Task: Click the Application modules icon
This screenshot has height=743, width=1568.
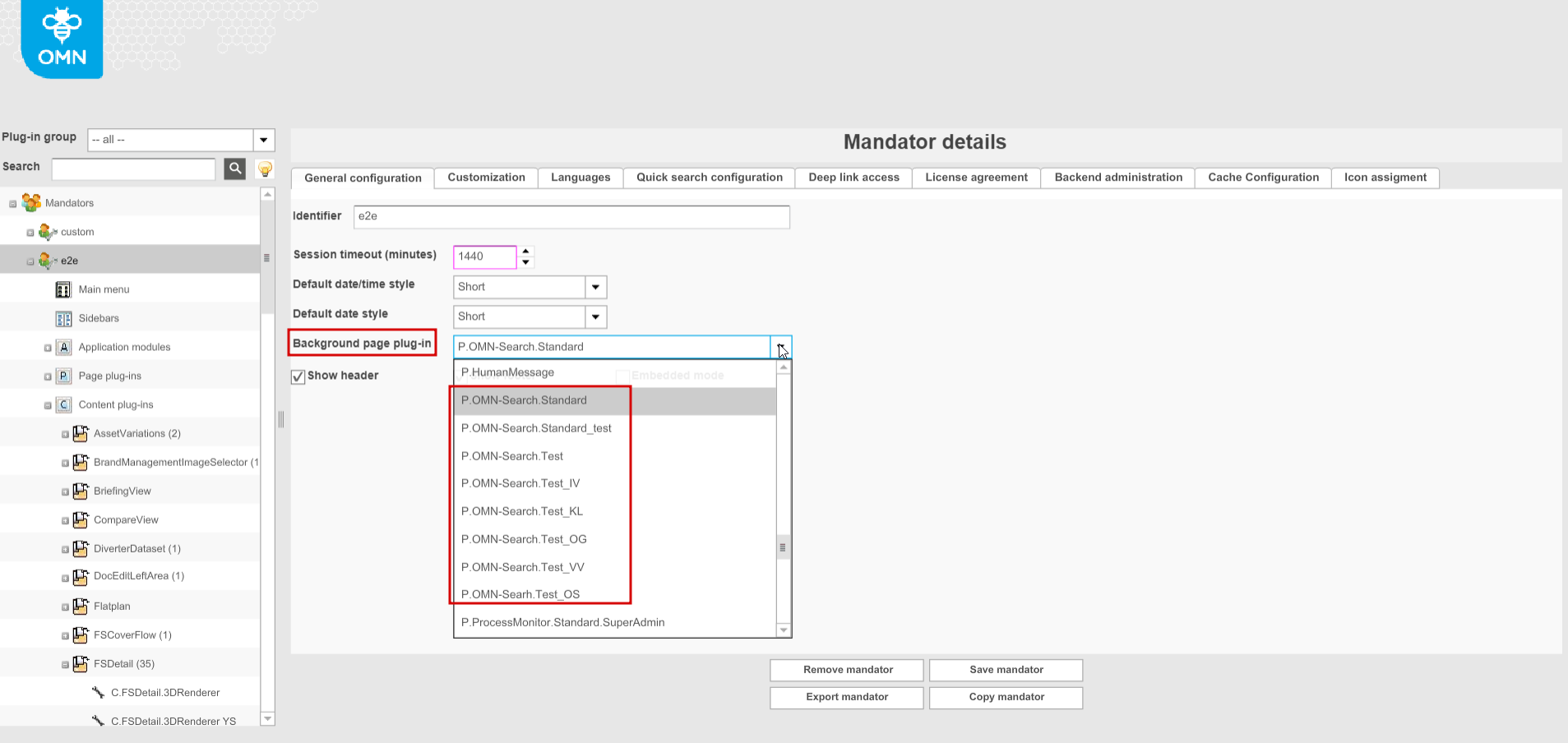Action: (x=63, y=347)
